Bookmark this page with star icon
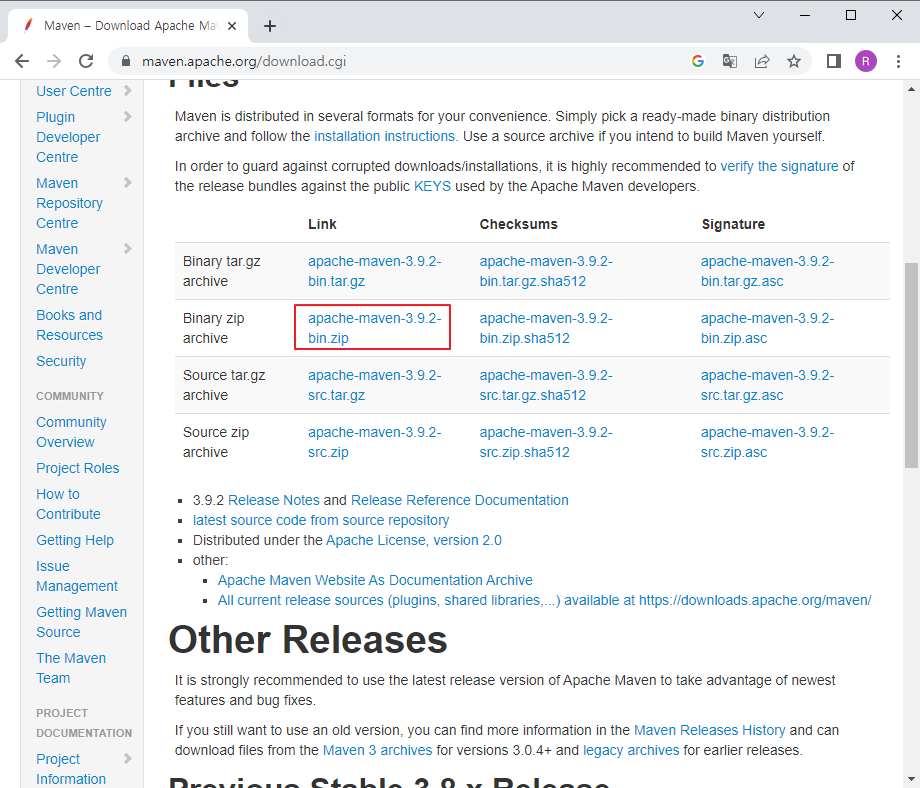 [x=794, y=61]
